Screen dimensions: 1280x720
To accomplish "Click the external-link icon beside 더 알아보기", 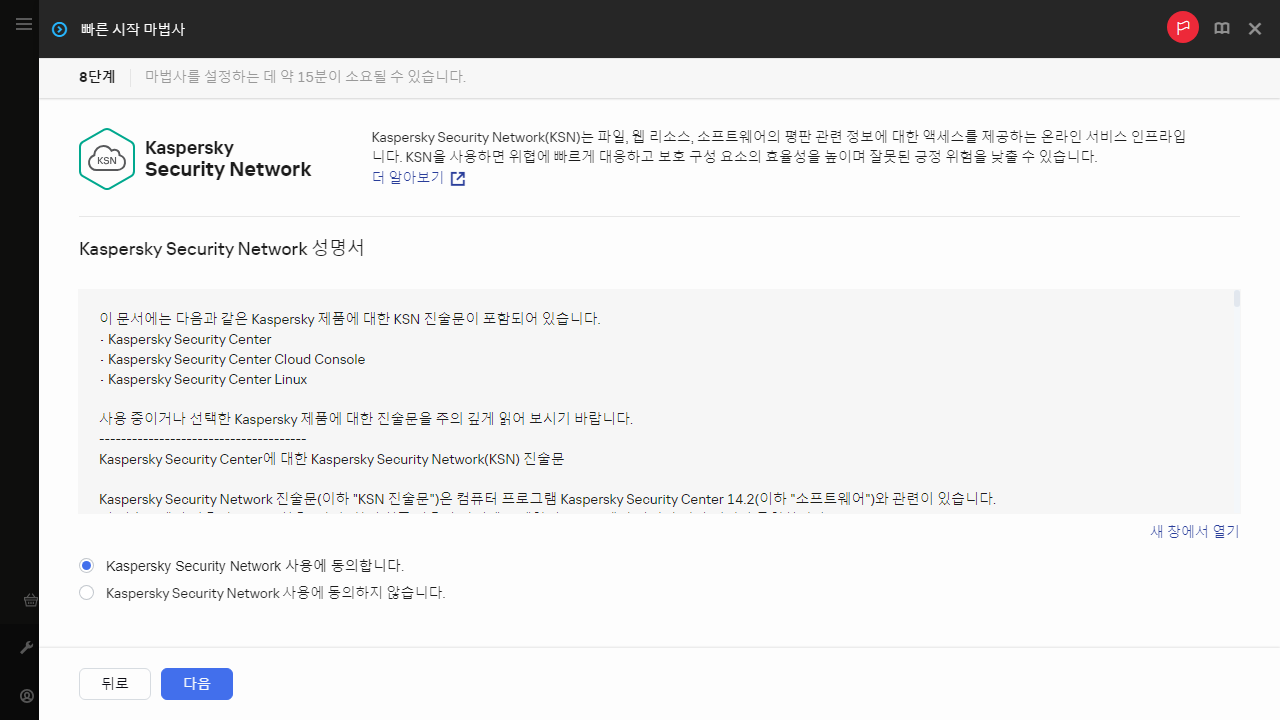I will 457,178.
